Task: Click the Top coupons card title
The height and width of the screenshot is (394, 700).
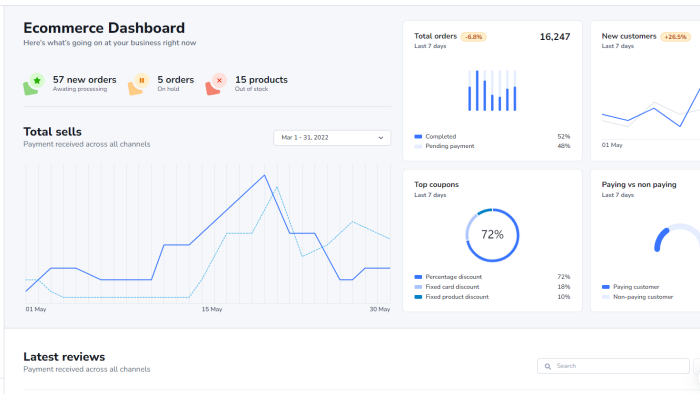Action: click(x=436, y=184)
